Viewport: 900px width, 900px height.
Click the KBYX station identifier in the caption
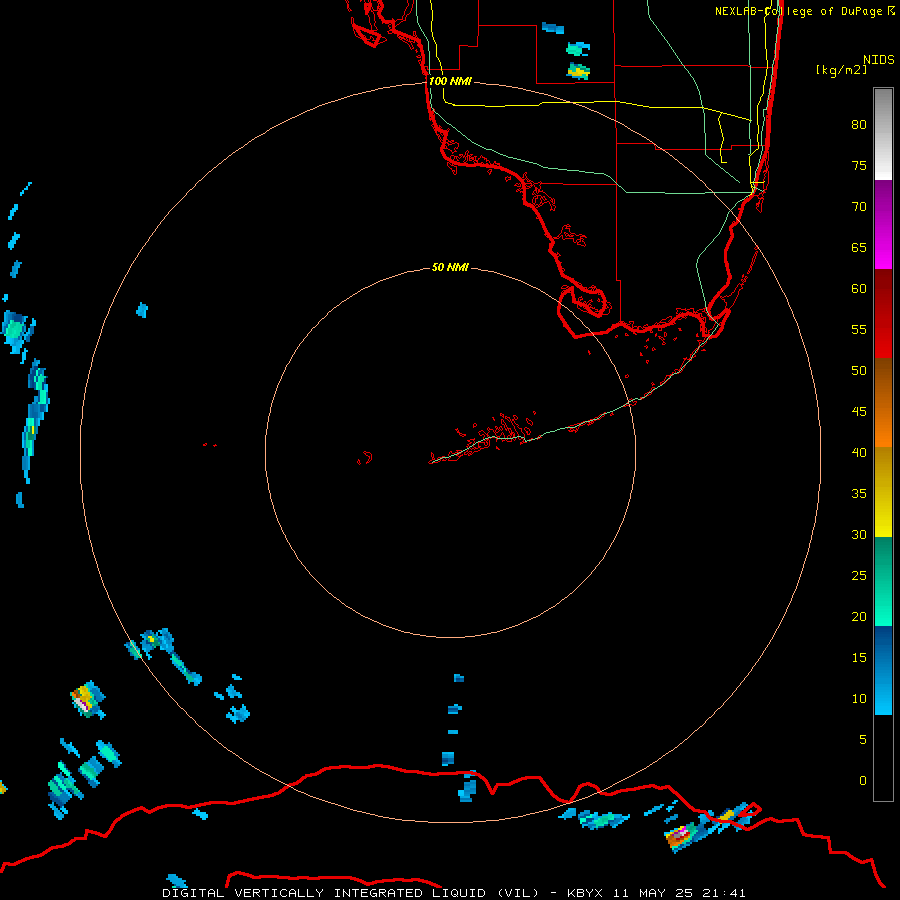(x=585, y=893)
